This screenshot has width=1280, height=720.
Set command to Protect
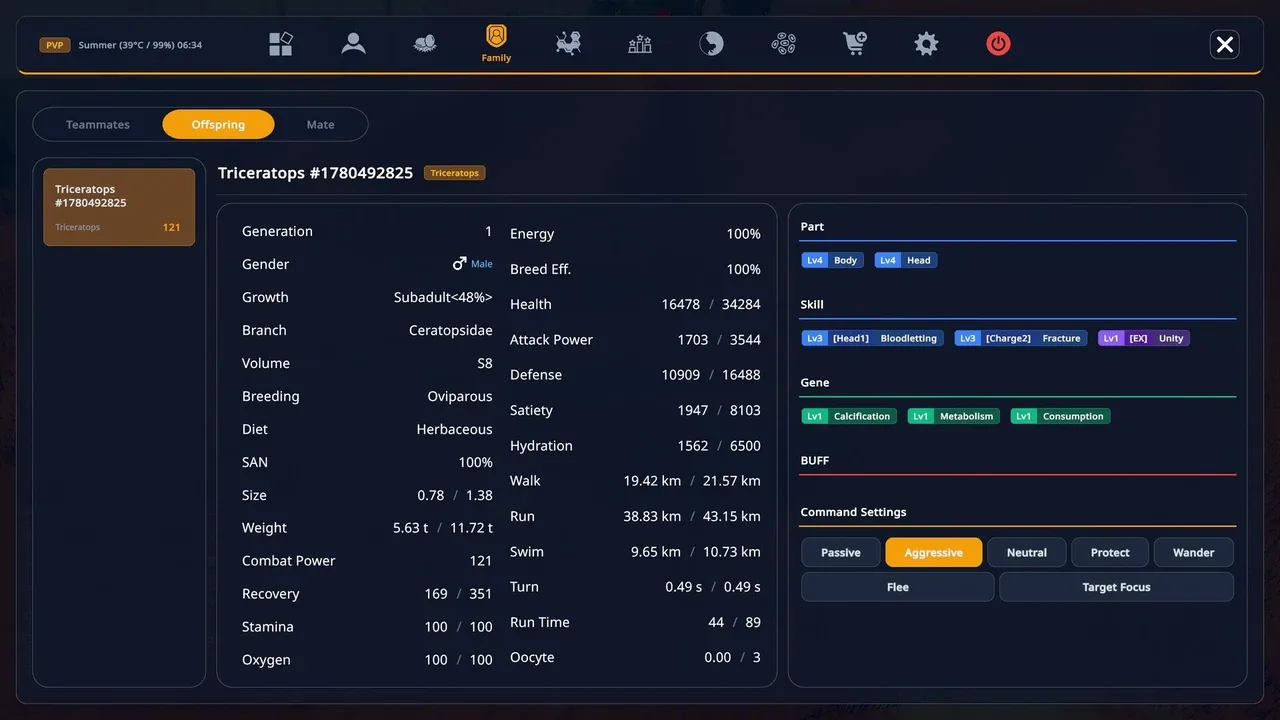click(1110, 553)
